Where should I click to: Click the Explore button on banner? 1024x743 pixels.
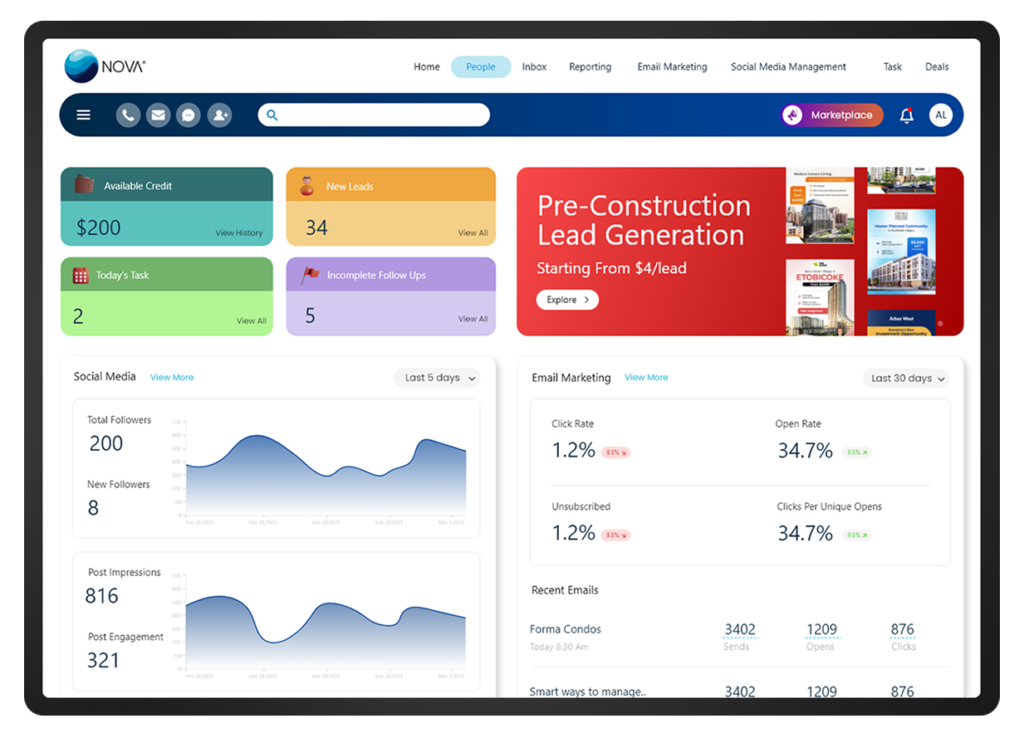[x=567, y=299]
